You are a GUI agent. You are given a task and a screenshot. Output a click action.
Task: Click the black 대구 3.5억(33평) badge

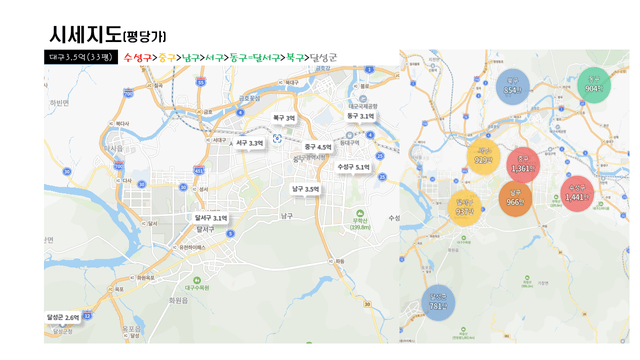coord(81,57)
